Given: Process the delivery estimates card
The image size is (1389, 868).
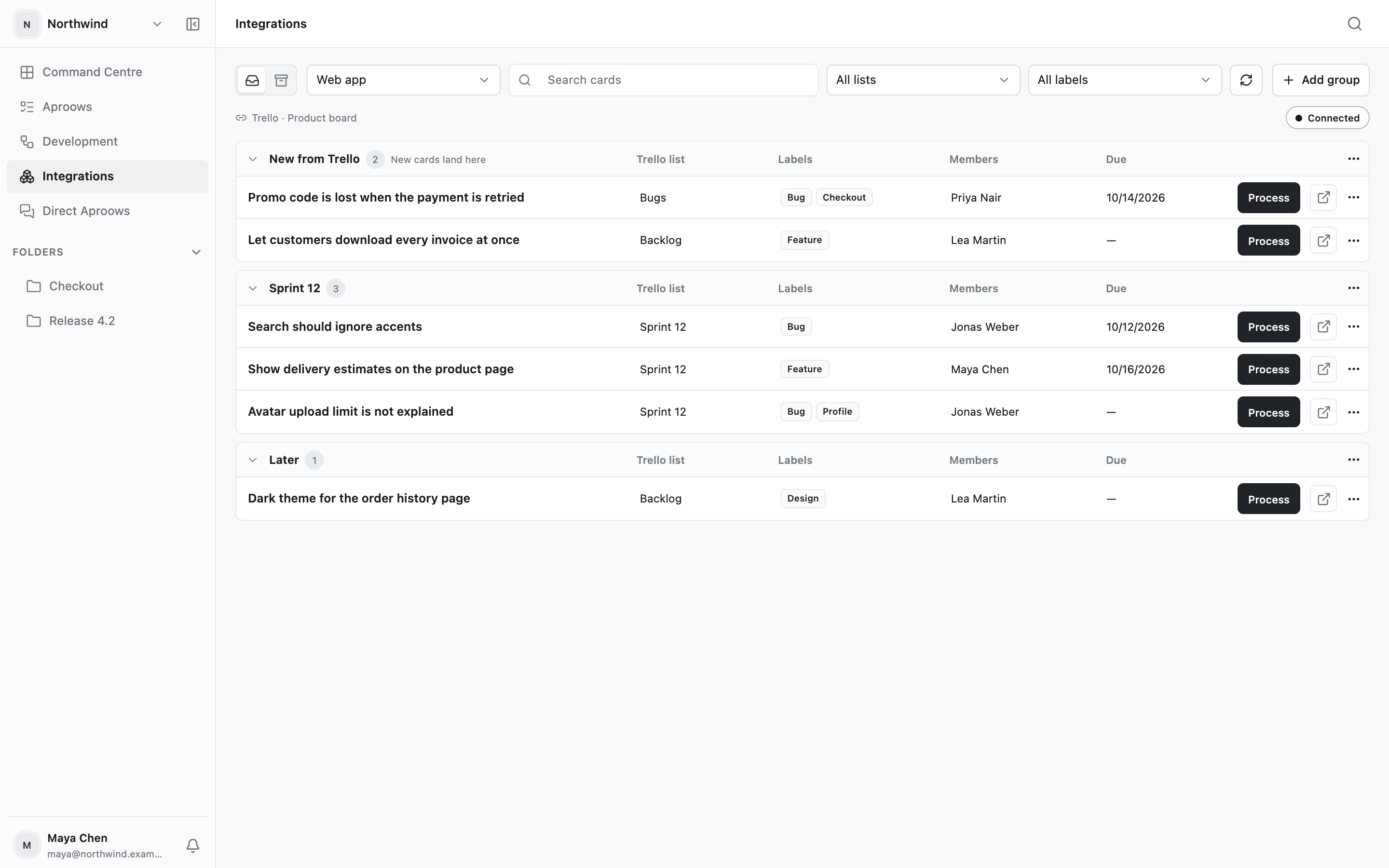Looking at the screenshot, I should (1268, 369).
